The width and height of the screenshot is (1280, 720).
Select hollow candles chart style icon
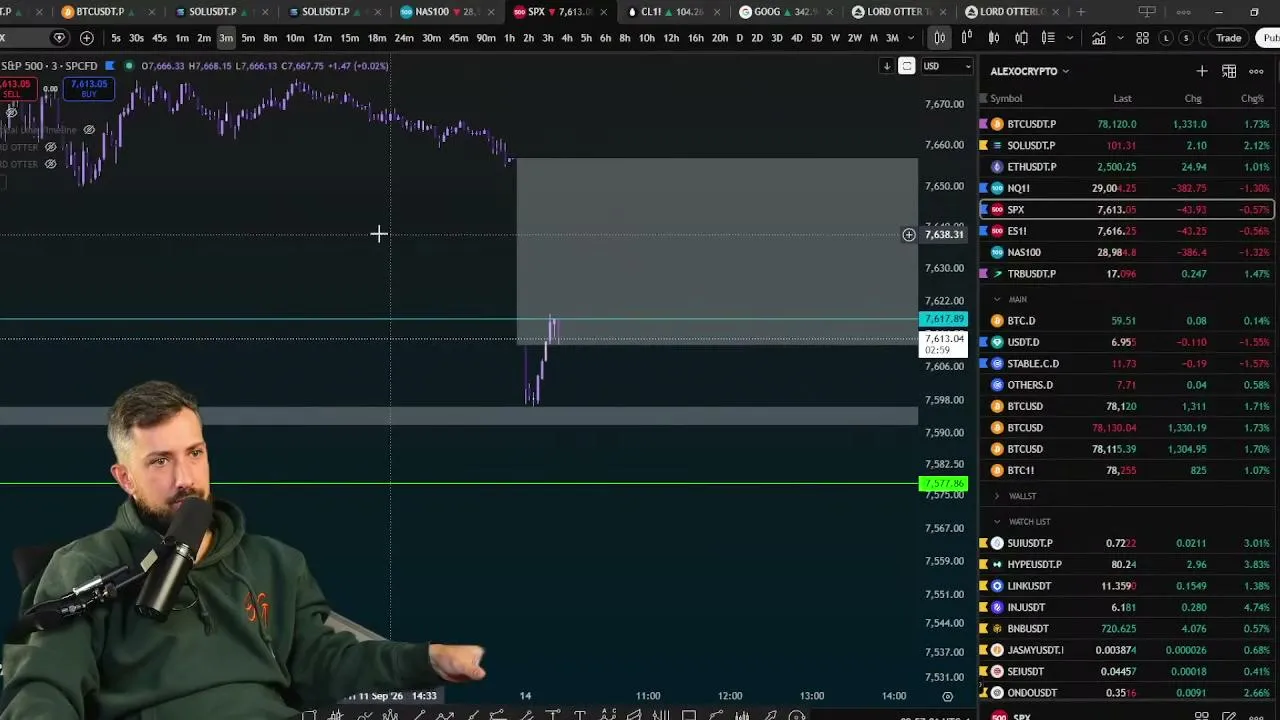coord(994,38)
